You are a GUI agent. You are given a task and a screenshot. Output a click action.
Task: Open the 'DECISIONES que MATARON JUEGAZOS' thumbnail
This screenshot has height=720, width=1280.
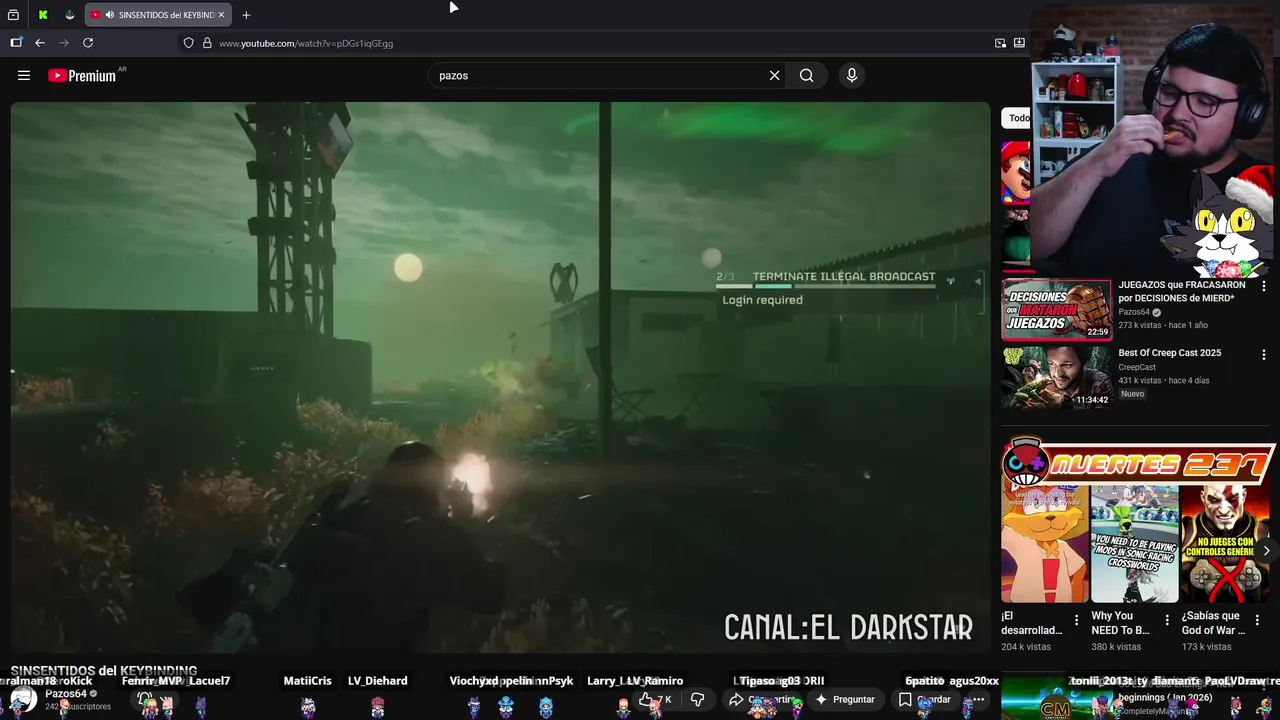pyautogui.click(x=1056, y=311)
